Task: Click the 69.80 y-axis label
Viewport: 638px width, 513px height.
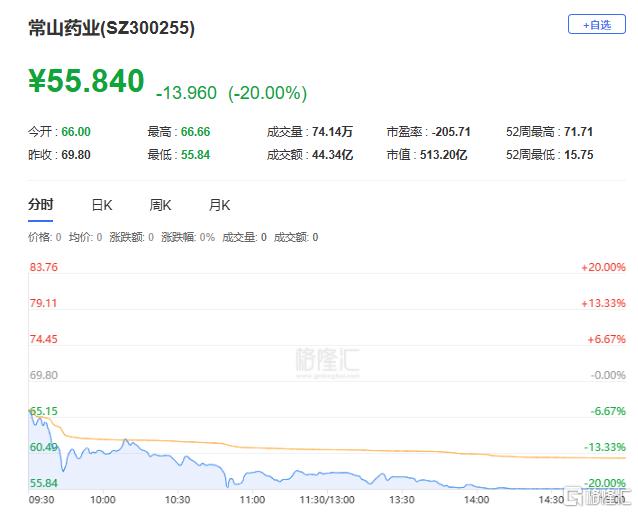Action: 44,375
